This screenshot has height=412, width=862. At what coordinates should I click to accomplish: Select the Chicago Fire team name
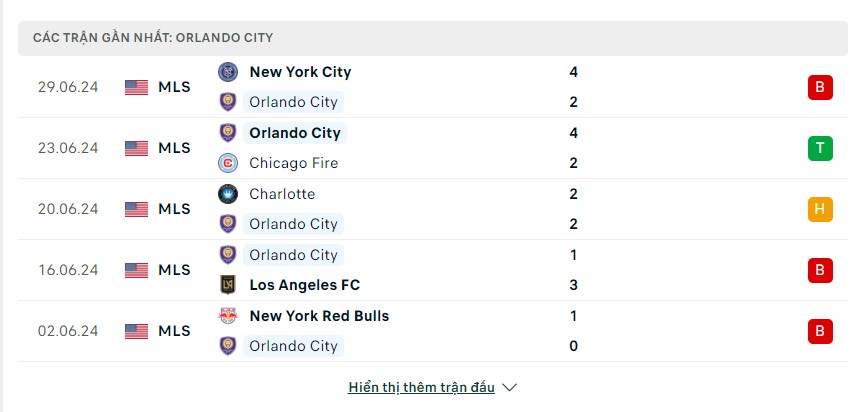click(x=294, y=163)
